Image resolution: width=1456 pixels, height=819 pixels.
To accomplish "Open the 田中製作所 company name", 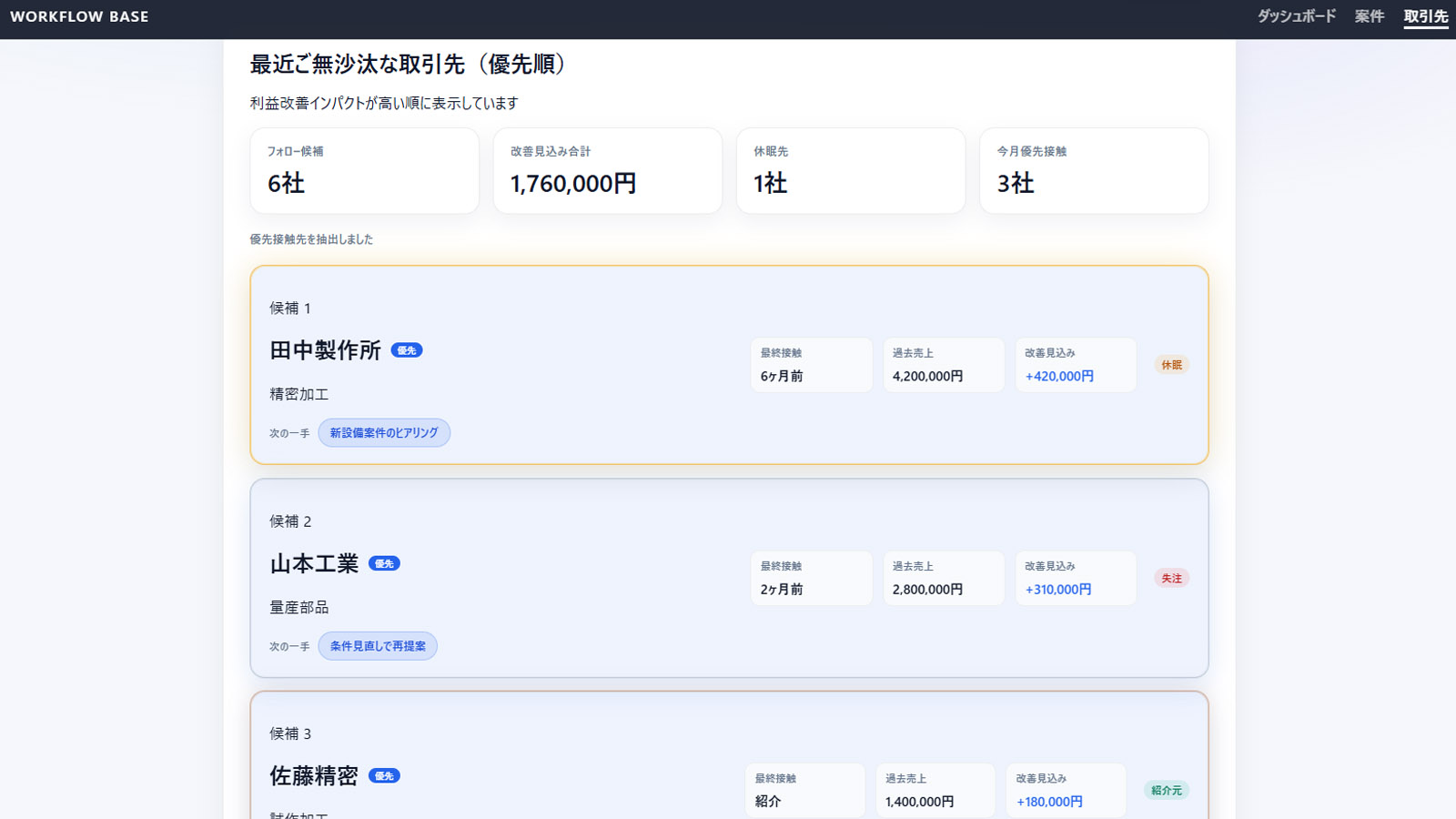I will tap(325, 350).
